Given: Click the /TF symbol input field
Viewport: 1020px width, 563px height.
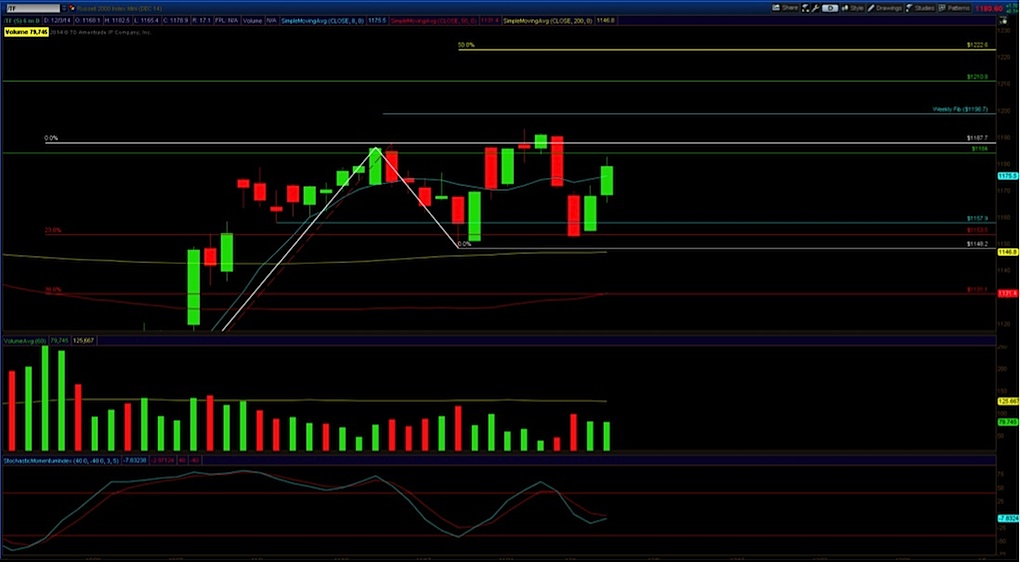Looking at the screenshot, I should (33, 8).
